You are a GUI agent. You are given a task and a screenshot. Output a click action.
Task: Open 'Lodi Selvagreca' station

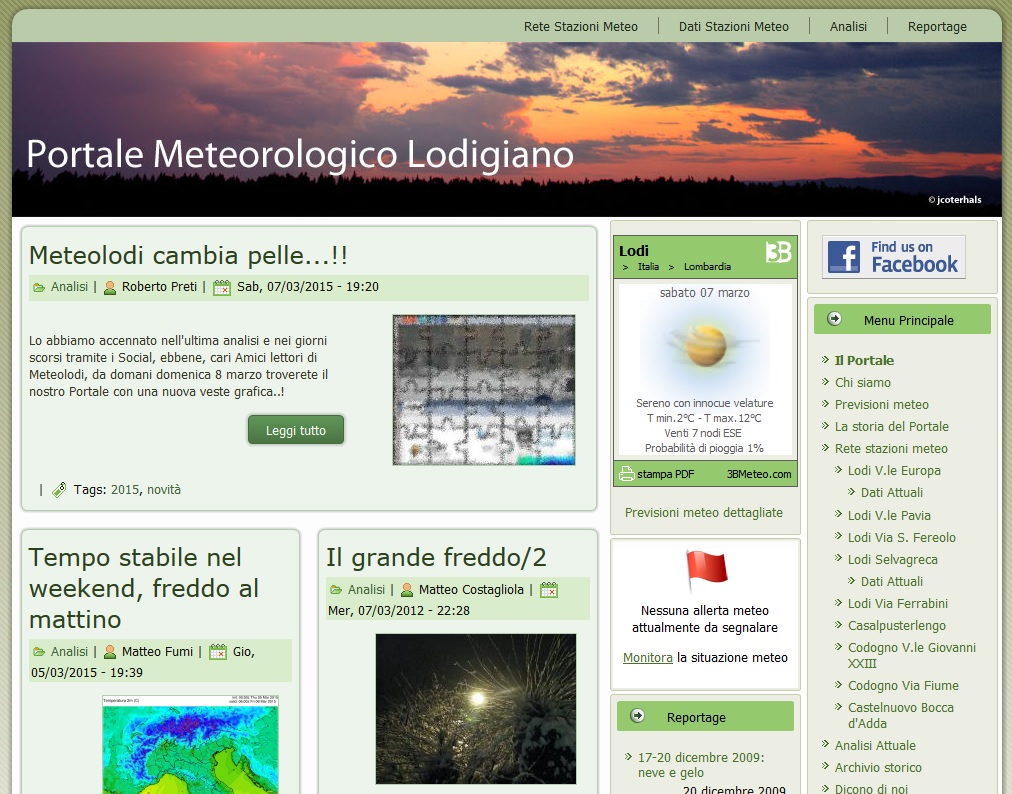click(x=893, y=560)
